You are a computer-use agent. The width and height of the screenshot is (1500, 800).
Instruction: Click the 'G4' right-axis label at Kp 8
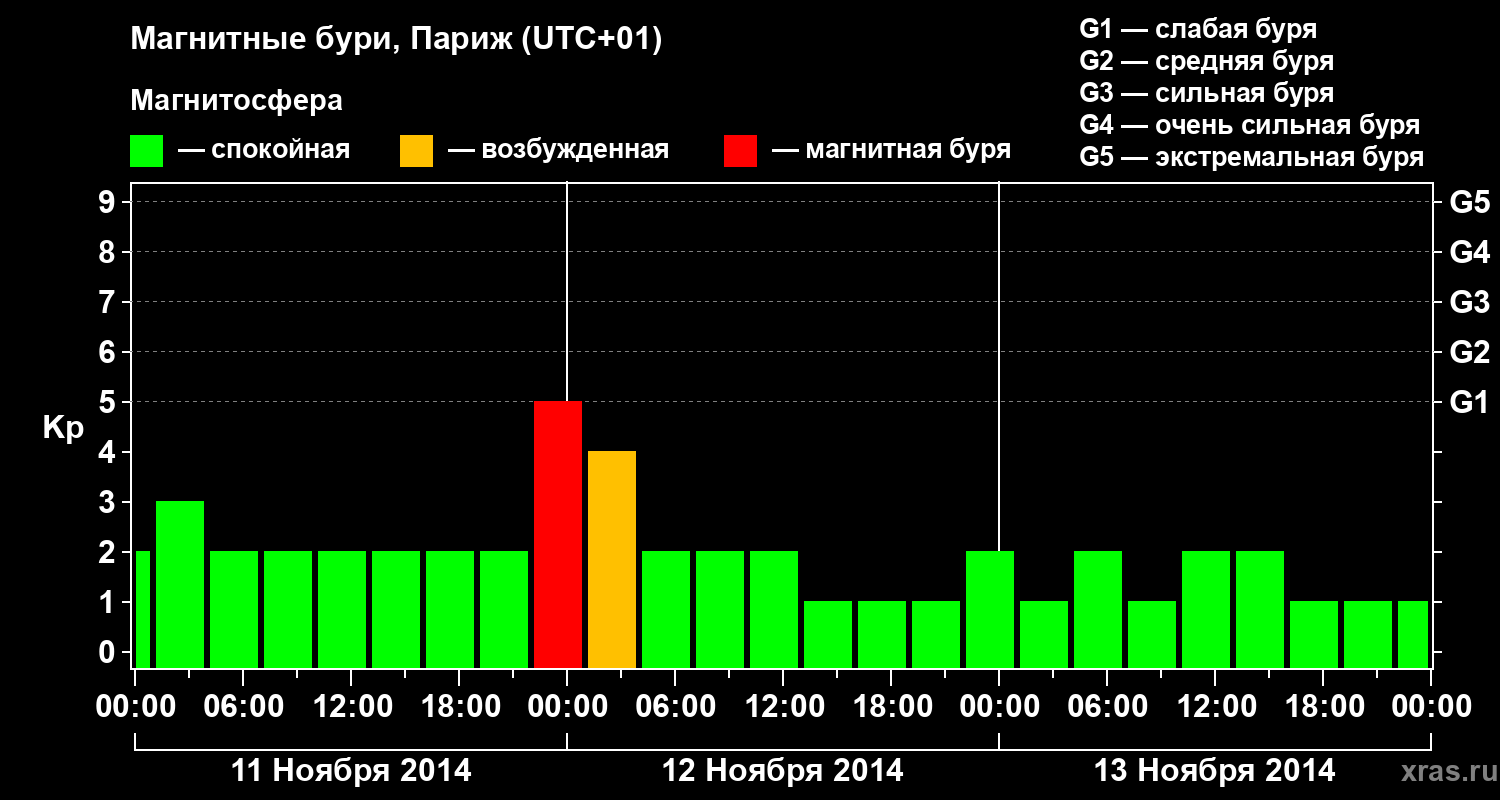click(1470, 252)
